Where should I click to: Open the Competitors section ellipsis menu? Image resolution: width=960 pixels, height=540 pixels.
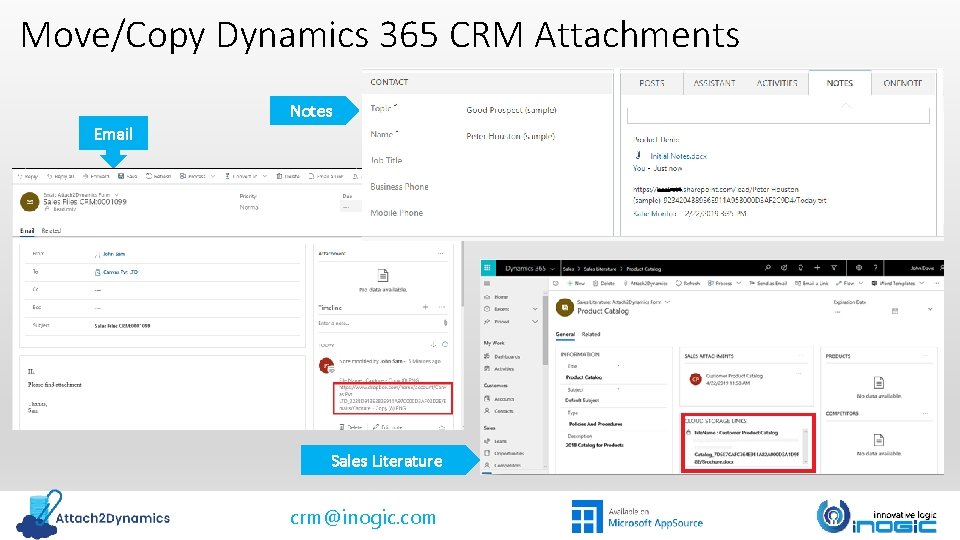click(925, 413)
